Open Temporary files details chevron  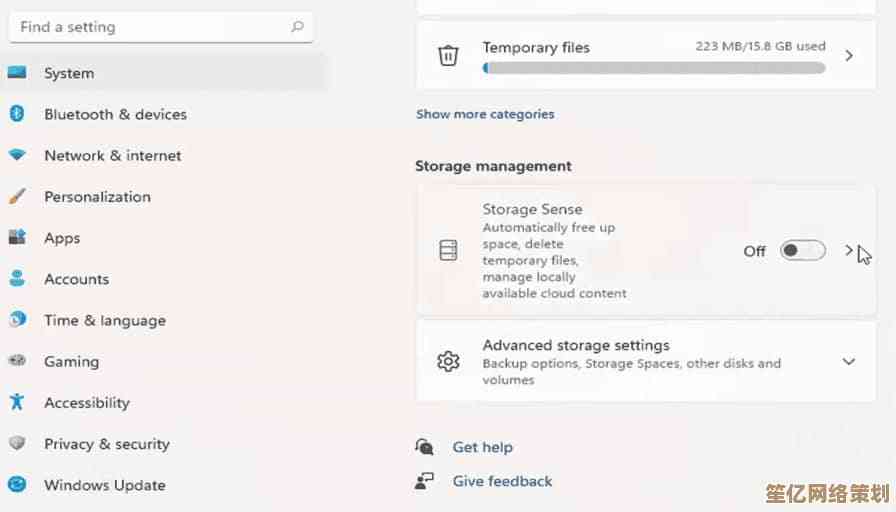pos(849,56)
